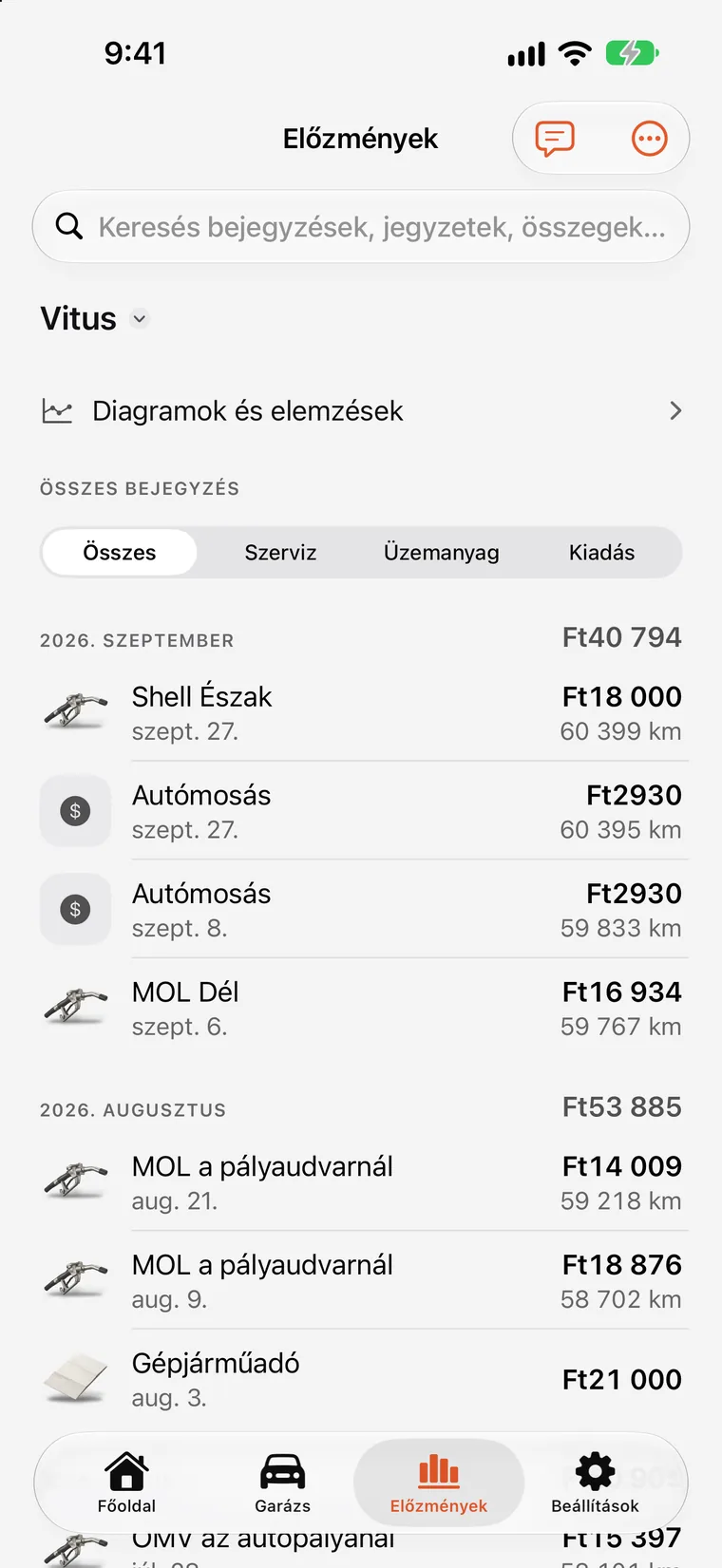722x1568 pixels.
Task: Tap the Főoldal house icon
Action: [x=126, y=1472]
